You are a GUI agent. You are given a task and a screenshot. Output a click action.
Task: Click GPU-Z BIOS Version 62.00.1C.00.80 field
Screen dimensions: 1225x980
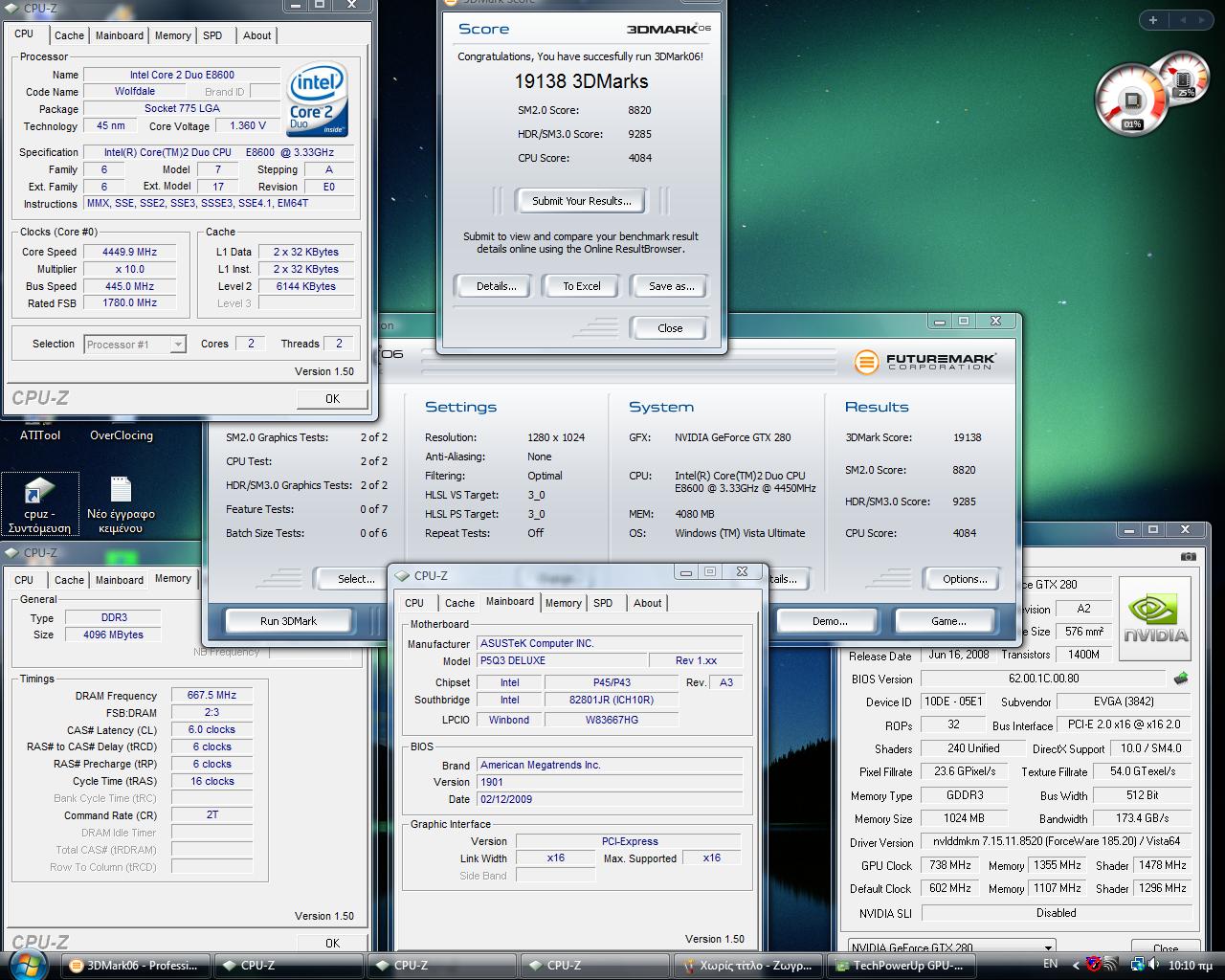click(1043, 679)
